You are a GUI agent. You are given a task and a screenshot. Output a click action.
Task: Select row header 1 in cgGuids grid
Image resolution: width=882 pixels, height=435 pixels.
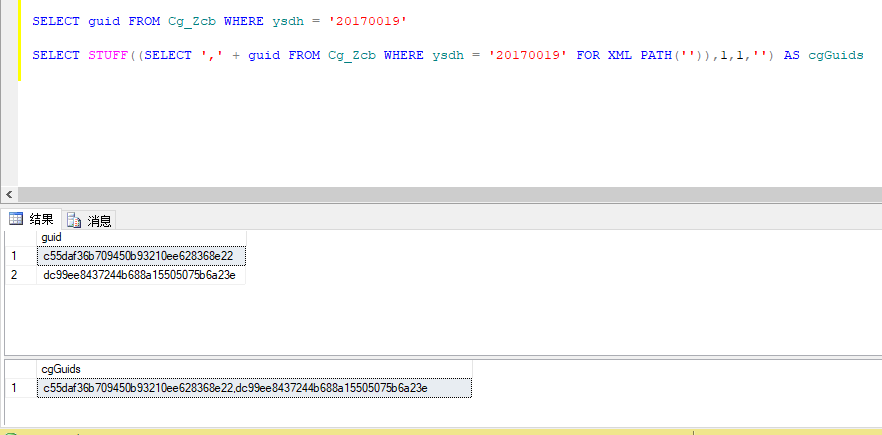click(x=21, y=388)
